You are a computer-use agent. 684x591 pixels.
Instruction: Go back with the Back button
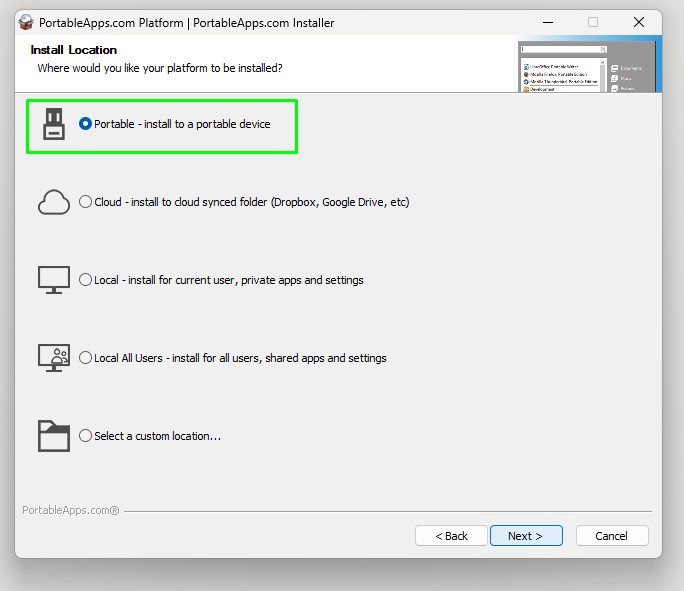451,536
